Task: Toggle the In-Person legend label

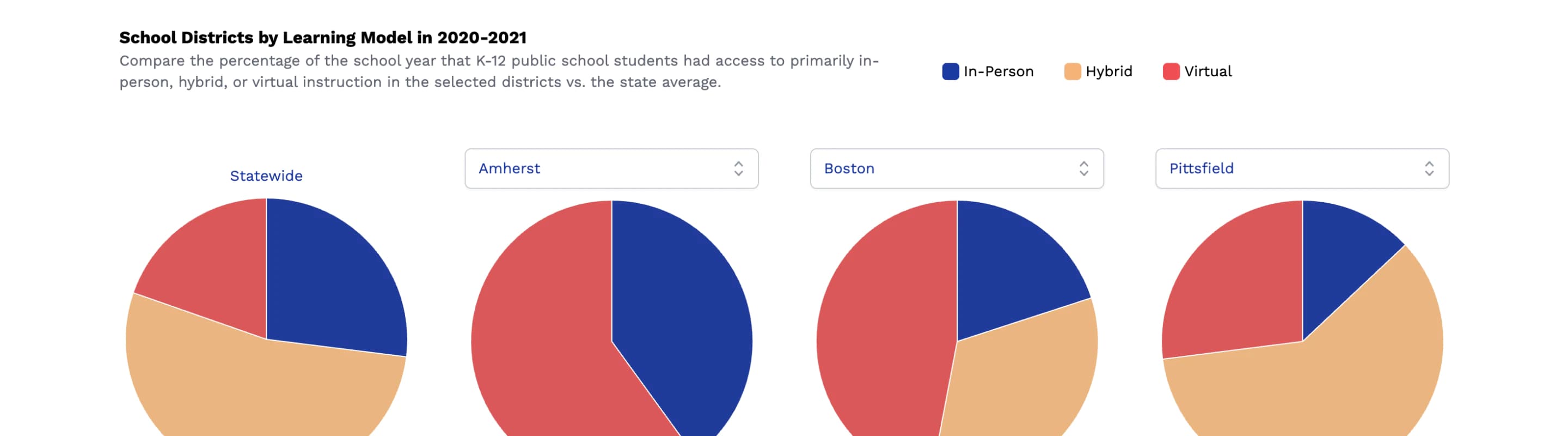Action: tap(999, 71)
